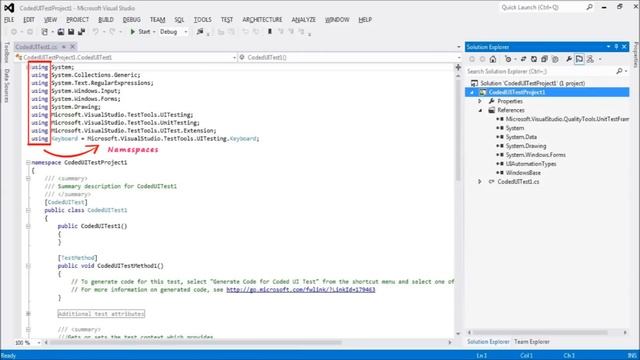This screenshot has width=640, height=360.
Task: Click the New Project toolbar icon
Action: [45, 32]
